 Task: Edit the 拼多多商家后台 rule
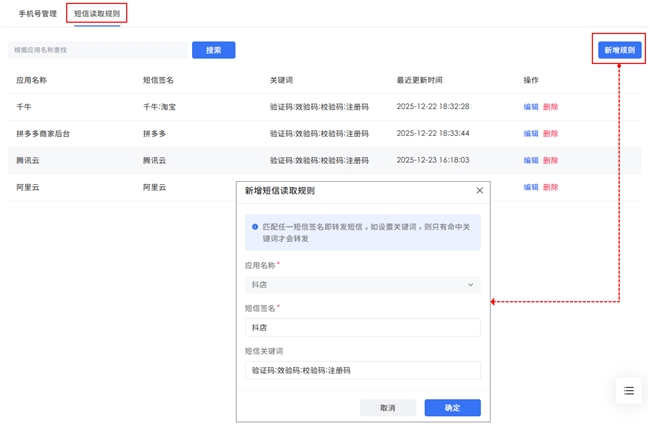[530, 134]
